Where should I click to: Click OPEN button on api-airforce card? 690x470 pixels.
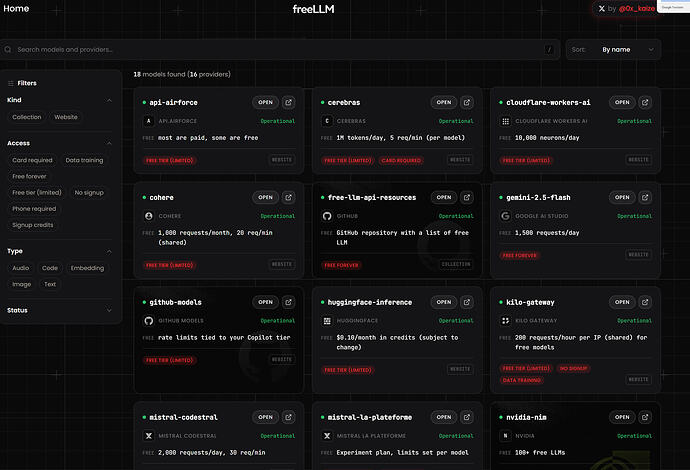265,102
